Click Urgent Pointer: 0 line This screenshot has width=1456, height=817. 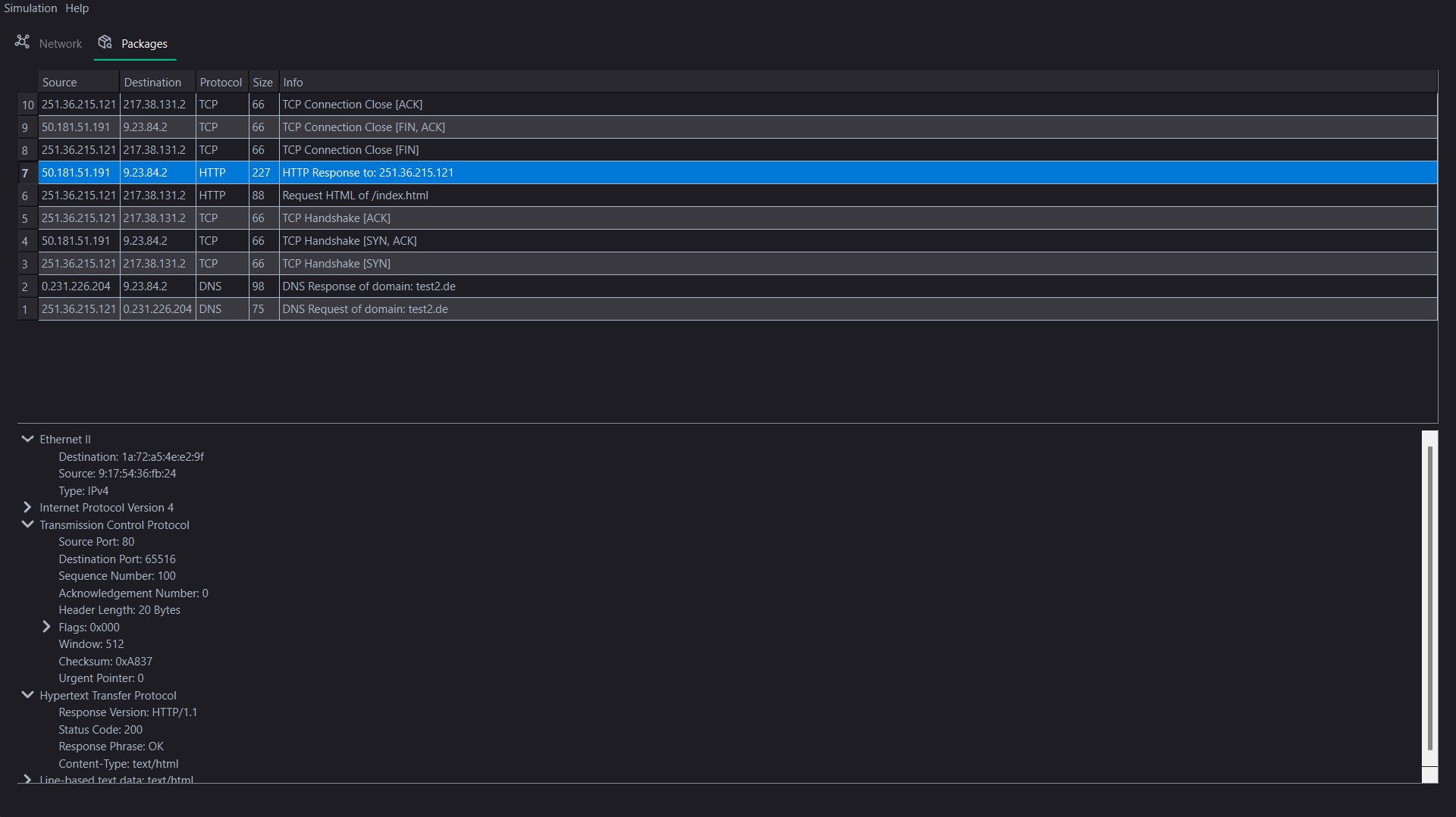point(101,678)
